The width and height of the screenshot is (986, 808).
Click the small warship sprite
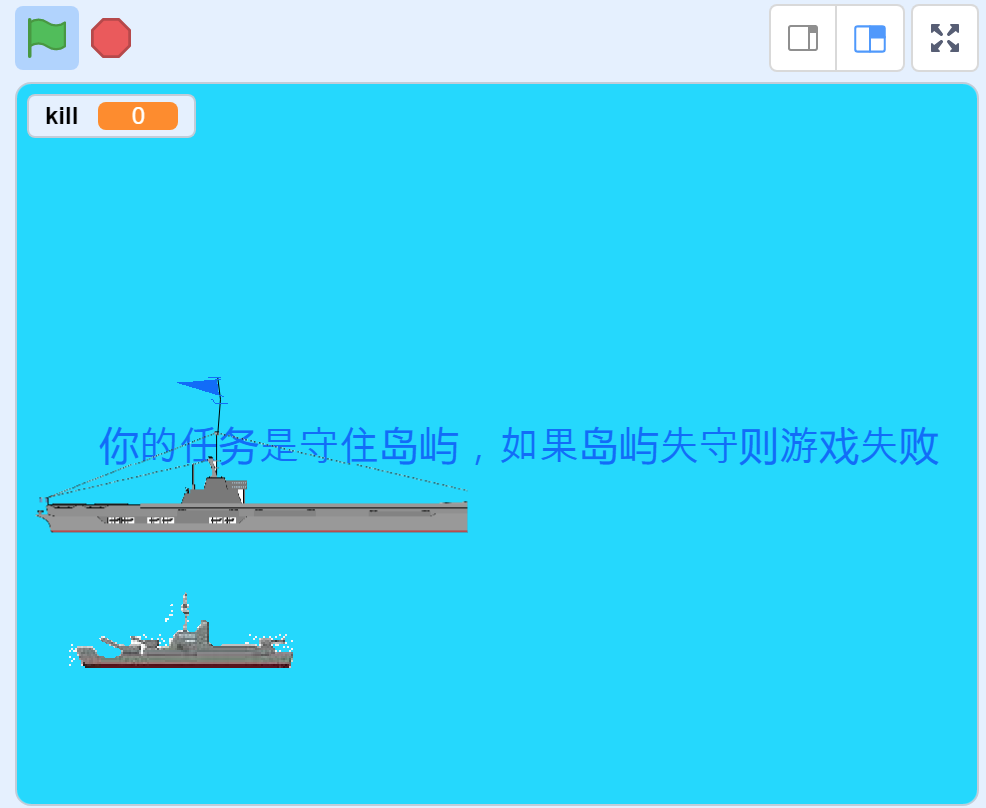click(181, 631)
